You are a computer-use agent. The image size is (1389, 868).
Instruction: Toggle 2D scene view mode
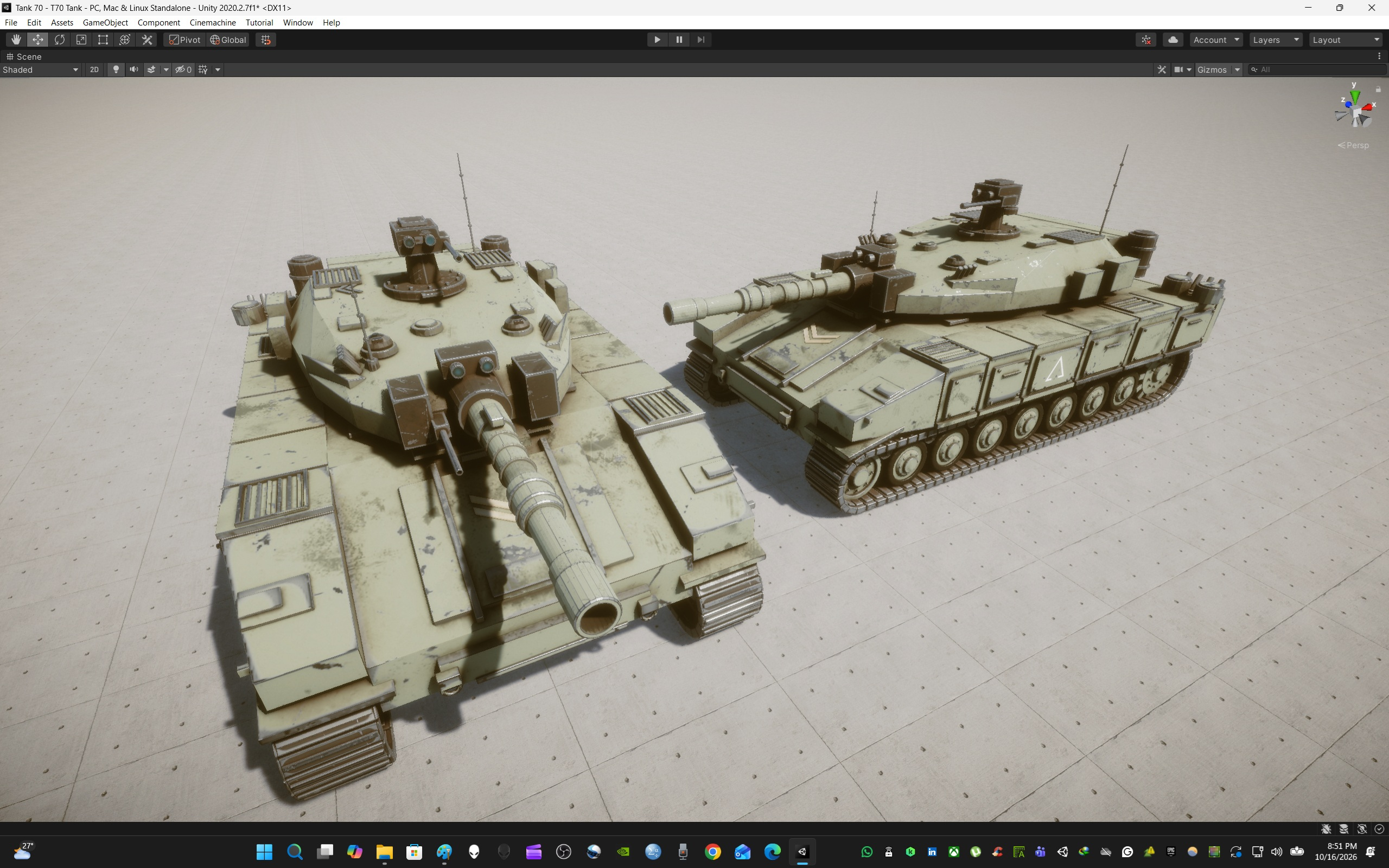[94, 69]
